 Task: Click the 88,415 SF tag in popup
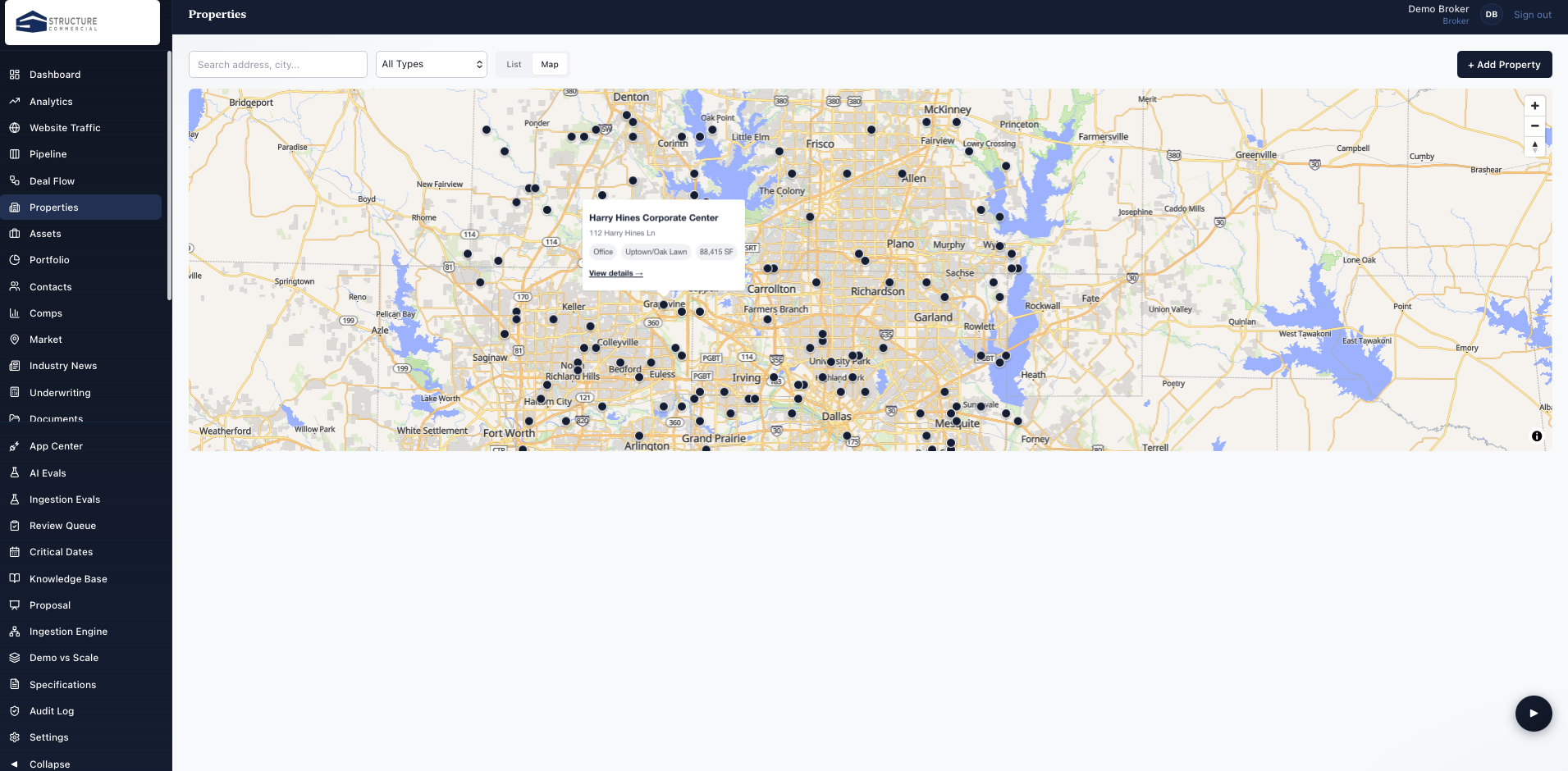(716, 252)
